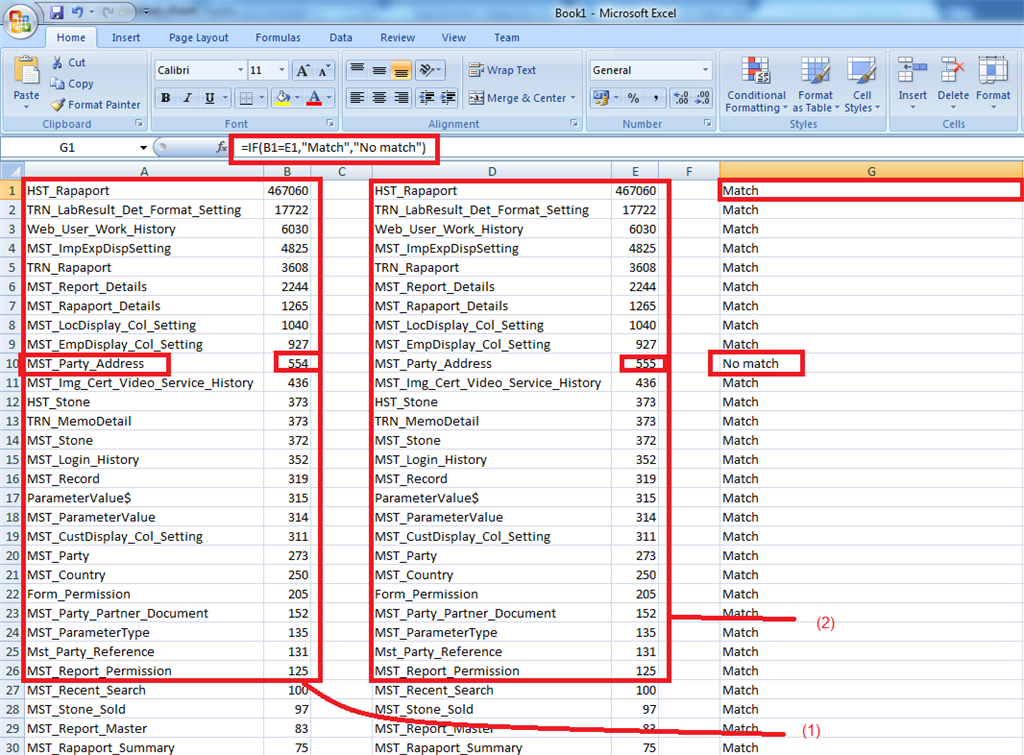1024x755 pixels.
Task: Activate Format Painter
Action: point(95,104)
